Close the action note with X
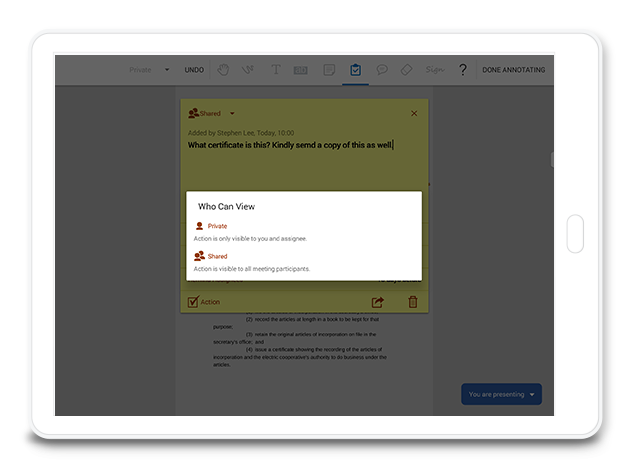This screenshot has width=630, height=470. [414, 113]
